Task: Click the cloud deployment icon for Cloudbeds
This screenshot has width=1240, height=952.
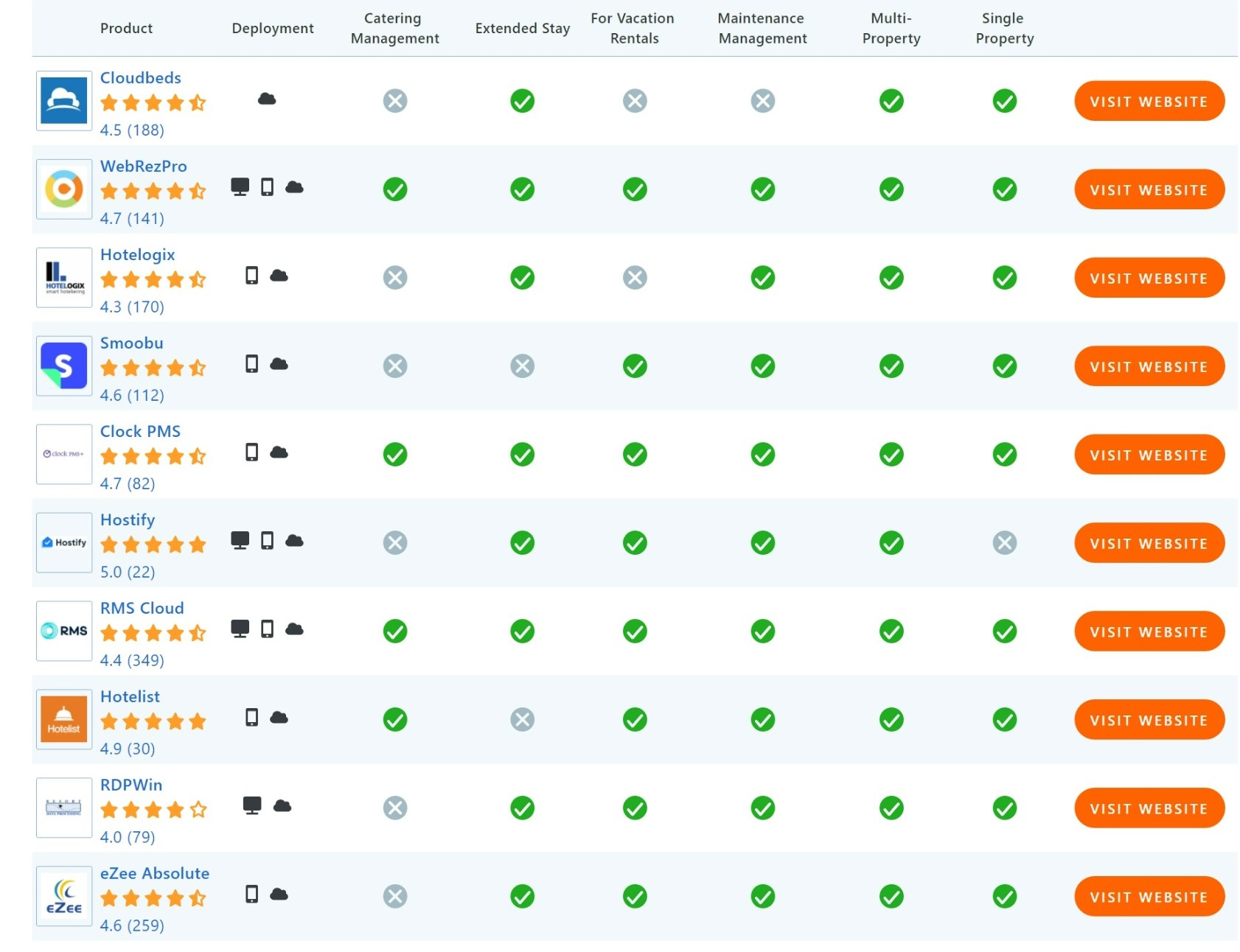Action: click(x=267, y=99)
